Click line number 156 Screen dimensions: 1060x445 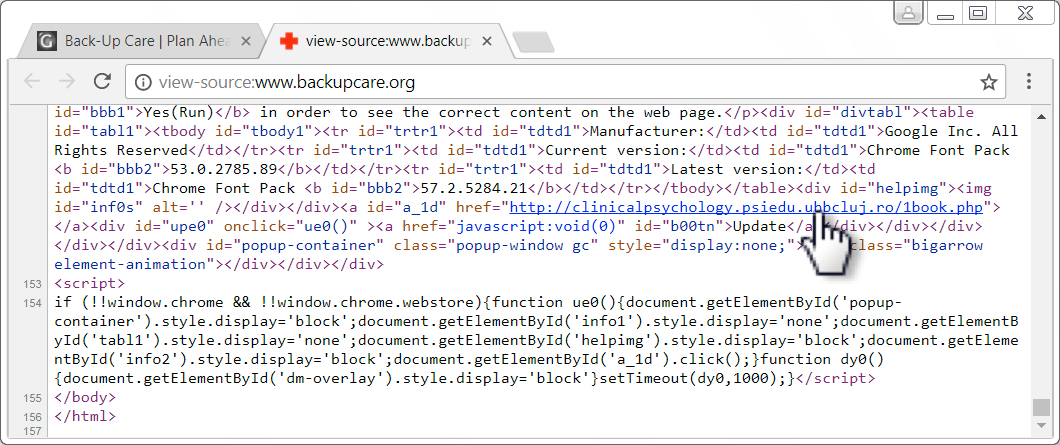click(32, 417)
